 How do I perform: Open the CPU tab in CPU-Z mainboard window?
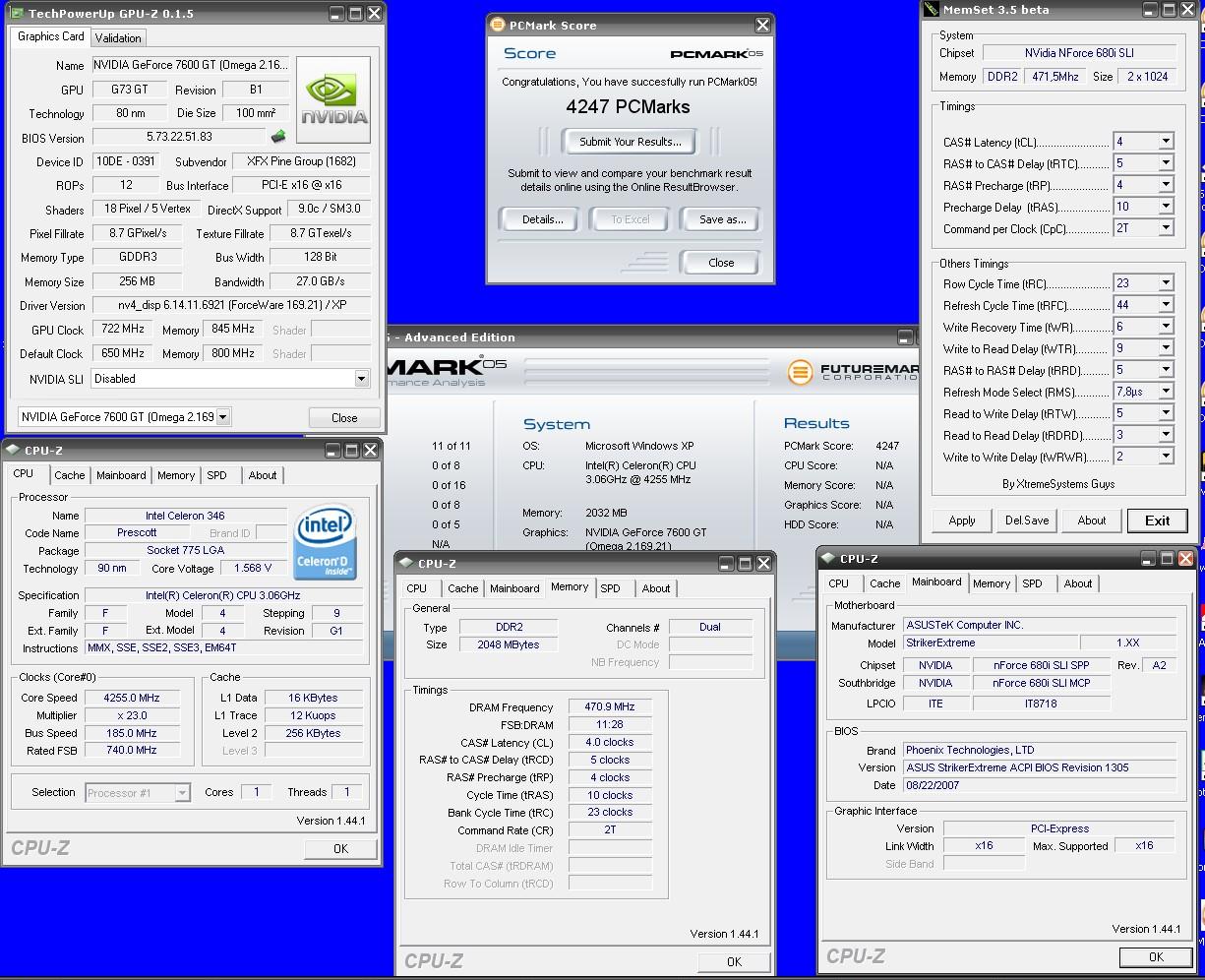(x=838, y=583)
